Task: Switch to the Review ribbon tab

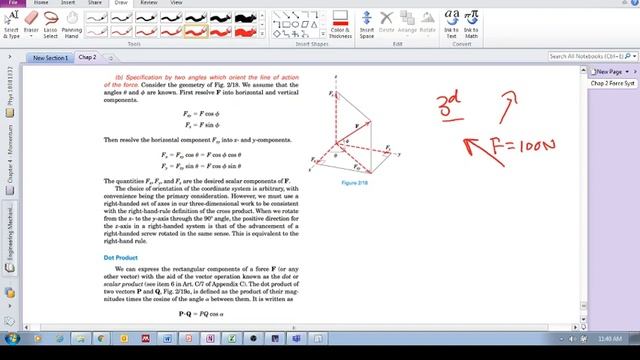Action: point(149,3)
